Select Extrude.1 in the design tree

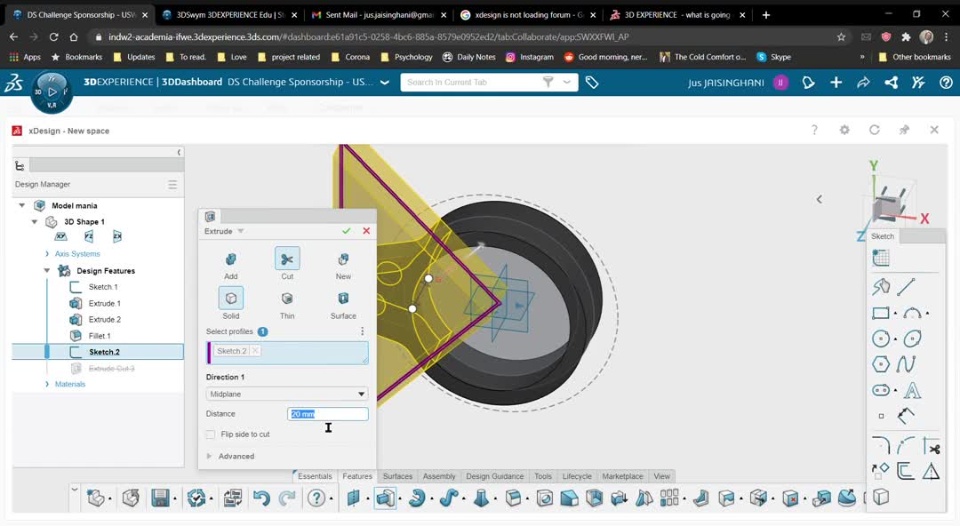pyautogui.click(x=104, y=303)
